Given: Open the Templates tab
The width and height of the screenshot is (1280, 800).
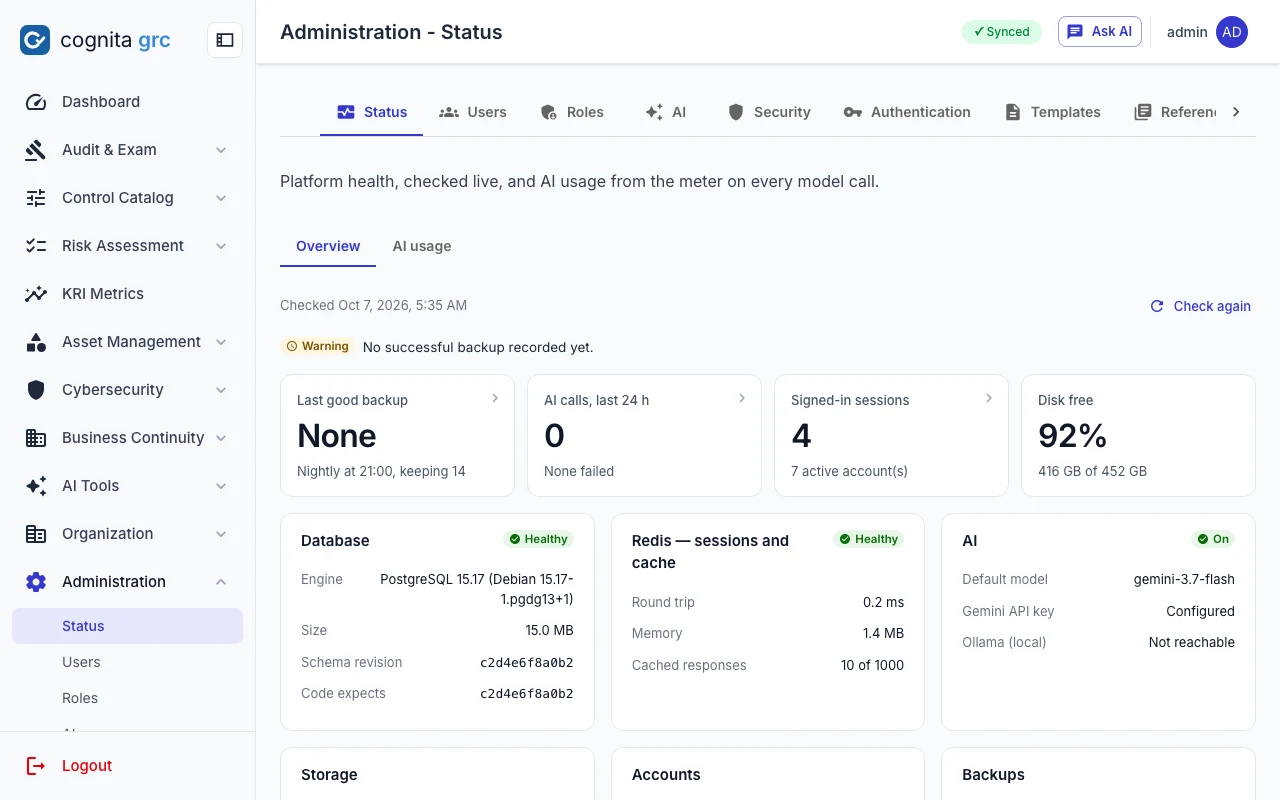Looking at the screenshot, I should [x=1052, y=112].
